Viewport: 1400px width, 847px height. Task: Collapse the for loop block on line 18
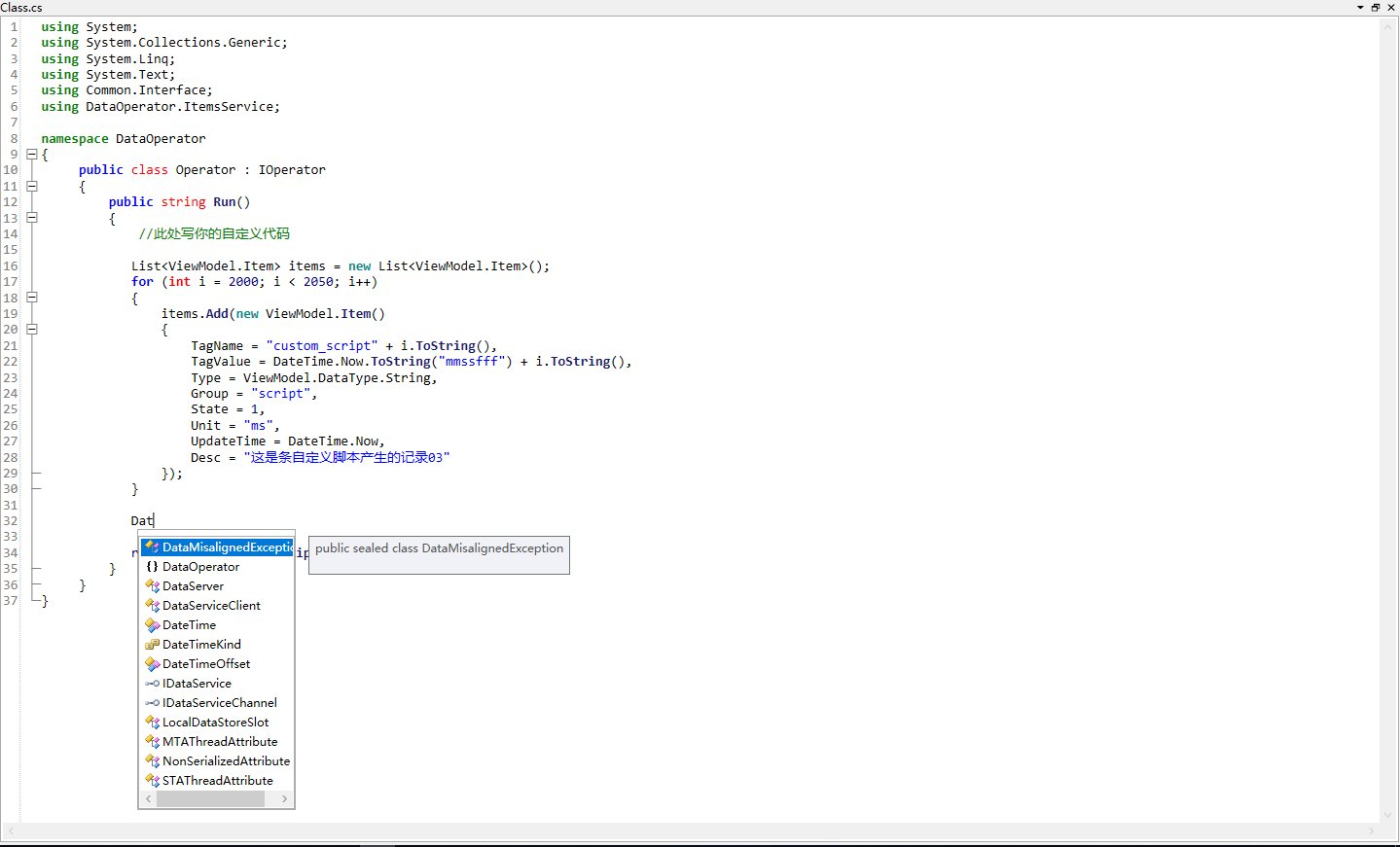(32, 298)
